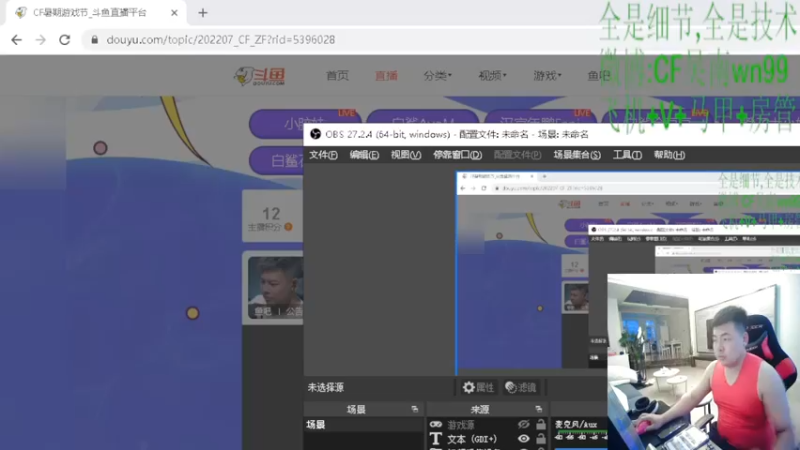Click the OBS logo icon in title bar

(x=315, y=134)
